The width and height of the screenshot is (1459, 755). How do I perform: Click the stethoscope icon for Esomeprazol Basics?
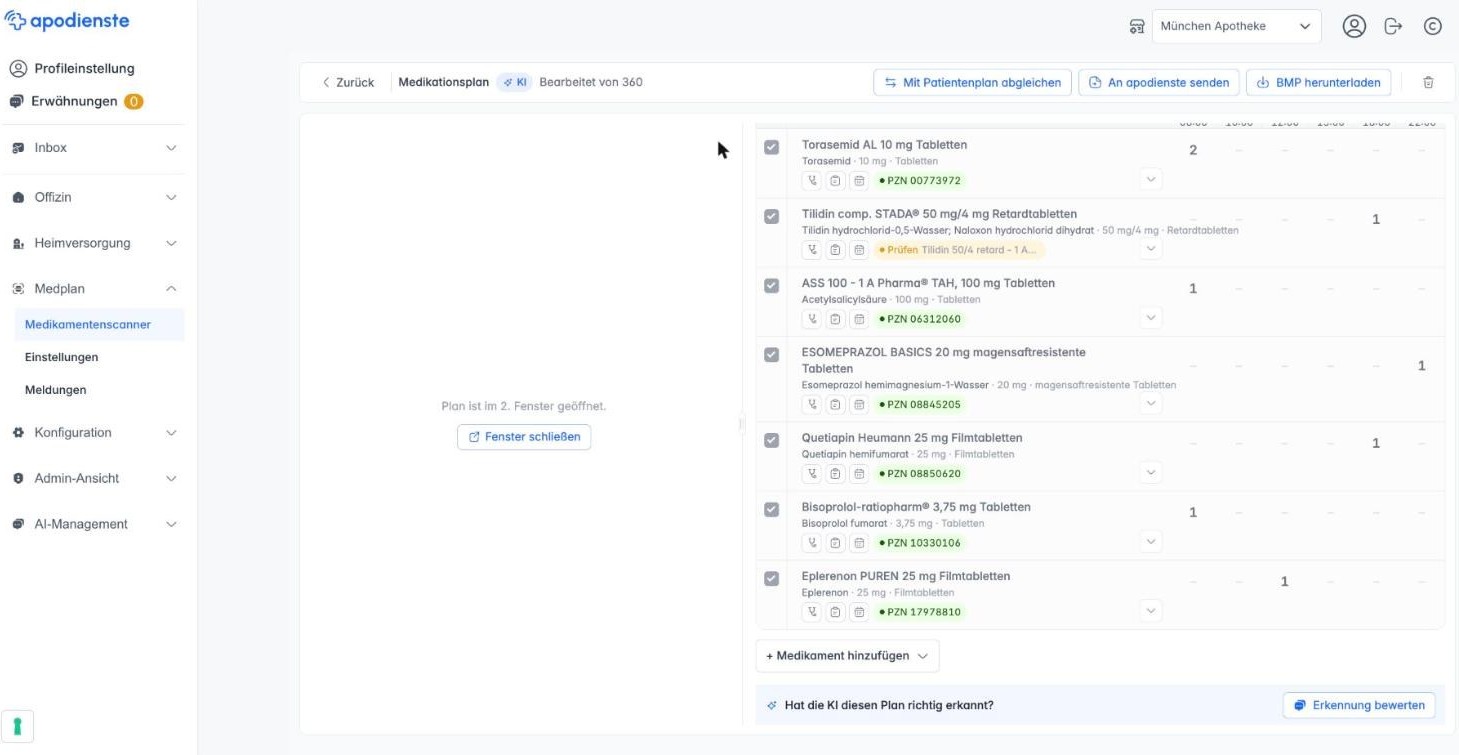click(812, 405)
